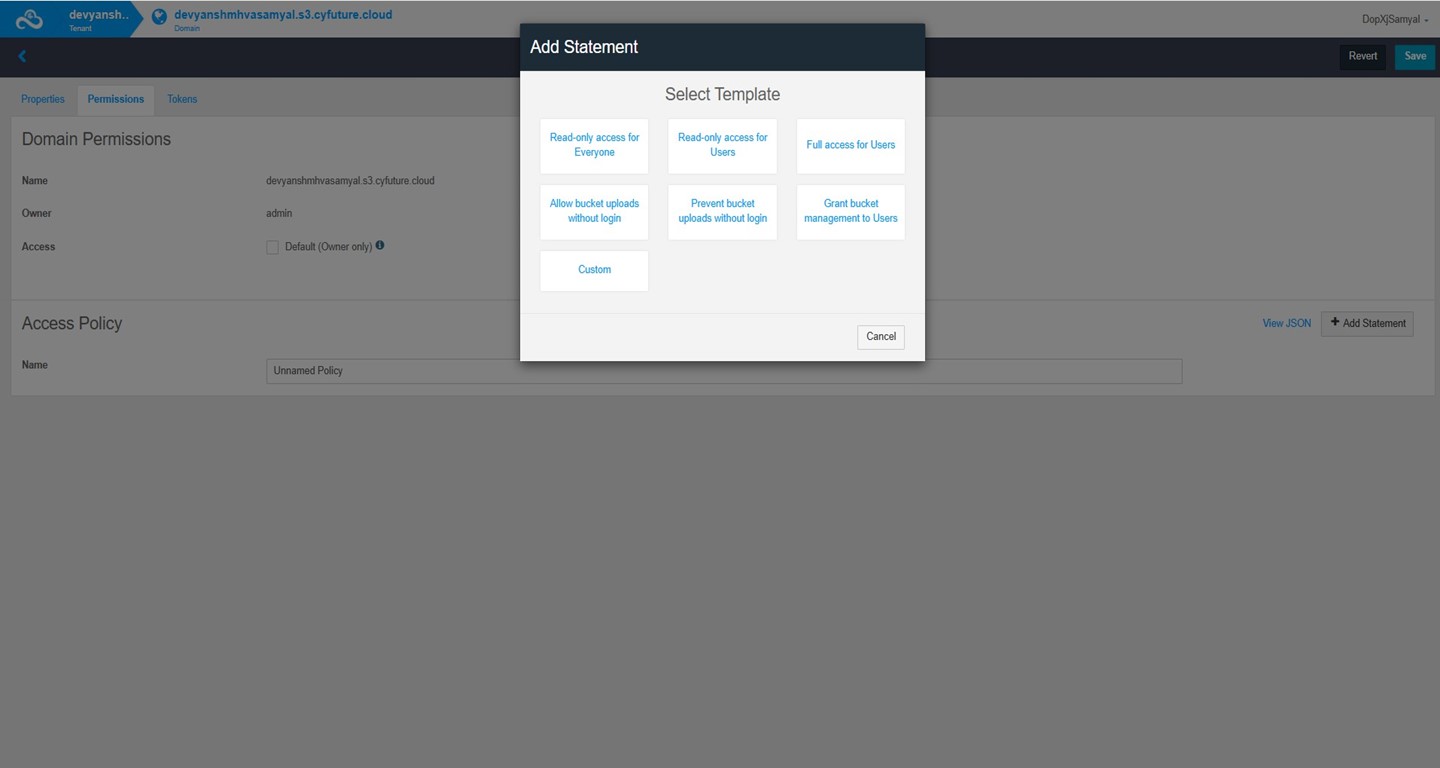This screenshot has height=768, width=1440.
Task: Switch to the Properties tab
Action: pyautogui.click(x=42, y=99)
